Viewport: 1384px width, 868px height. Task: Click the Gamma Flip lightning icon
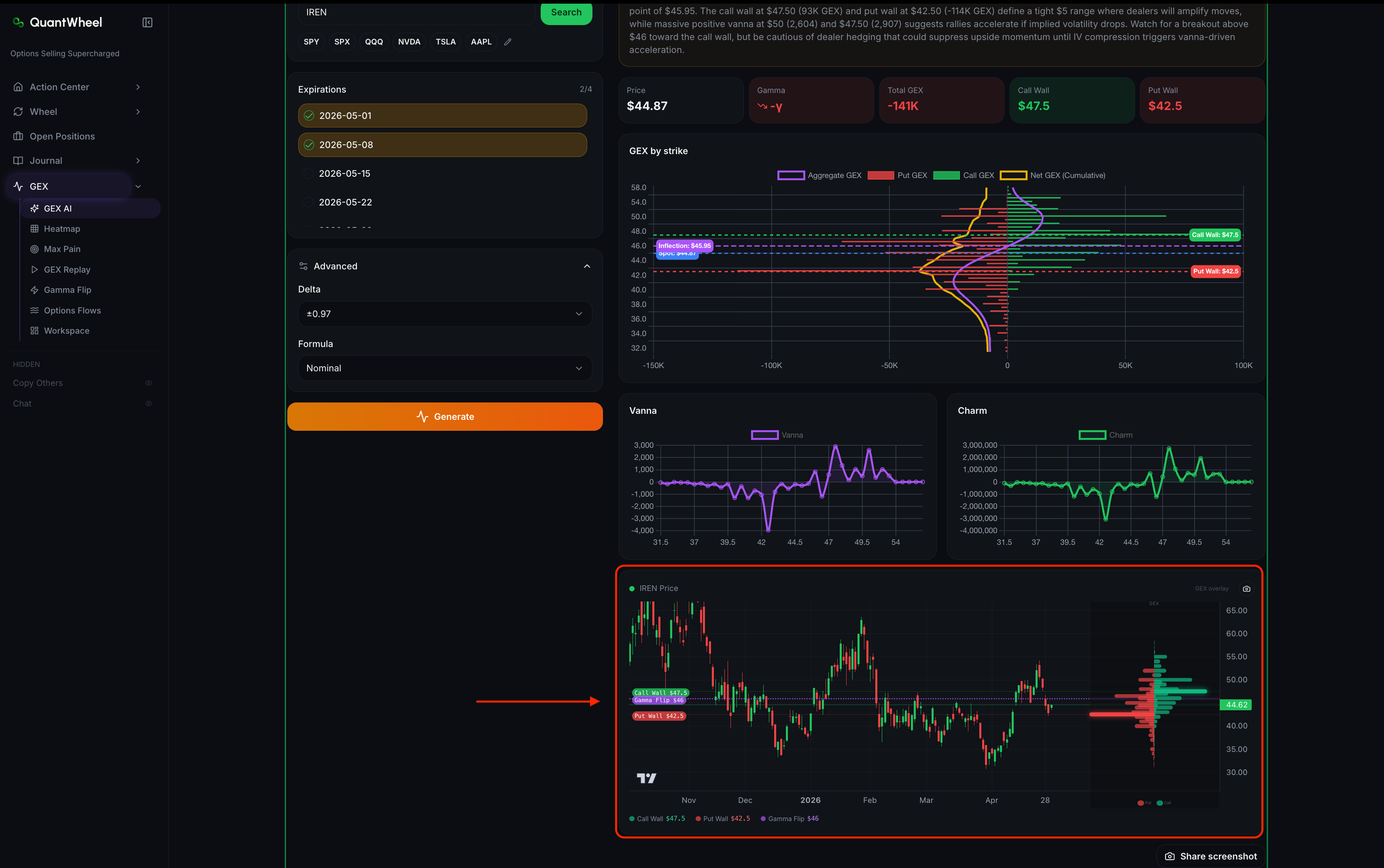coord(34,290)
